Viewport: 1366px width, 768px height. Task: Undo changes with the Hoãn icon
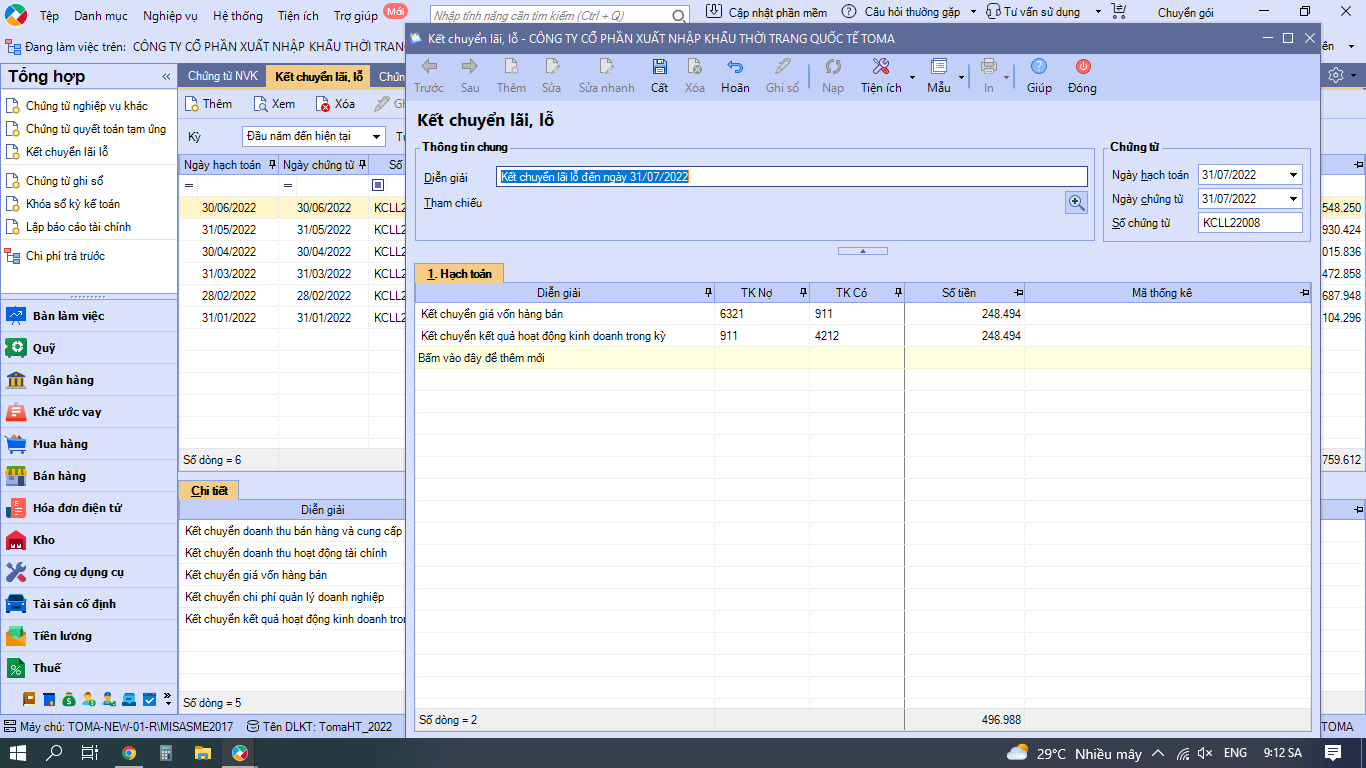click(x=735, y=67)
